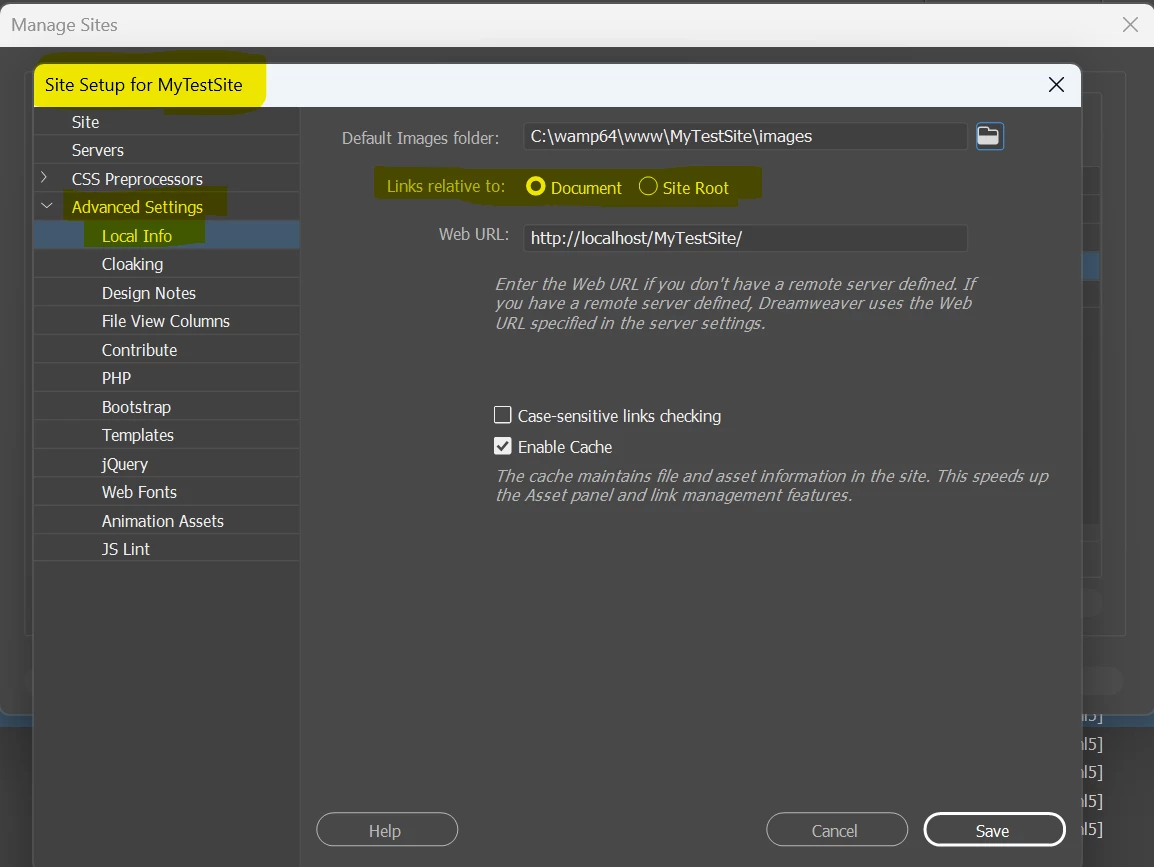The width and height of the screenshot is (1154, 867).
Task: Enable Case-sensitive links checking
Action: click(x=503, y=415)
